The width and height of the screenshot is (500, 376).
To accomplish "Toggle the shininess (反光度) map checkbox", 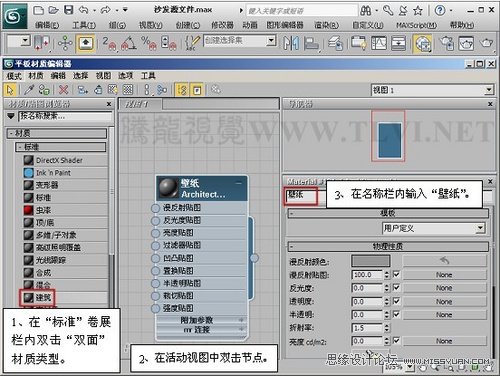I will (x=396, y=287).
